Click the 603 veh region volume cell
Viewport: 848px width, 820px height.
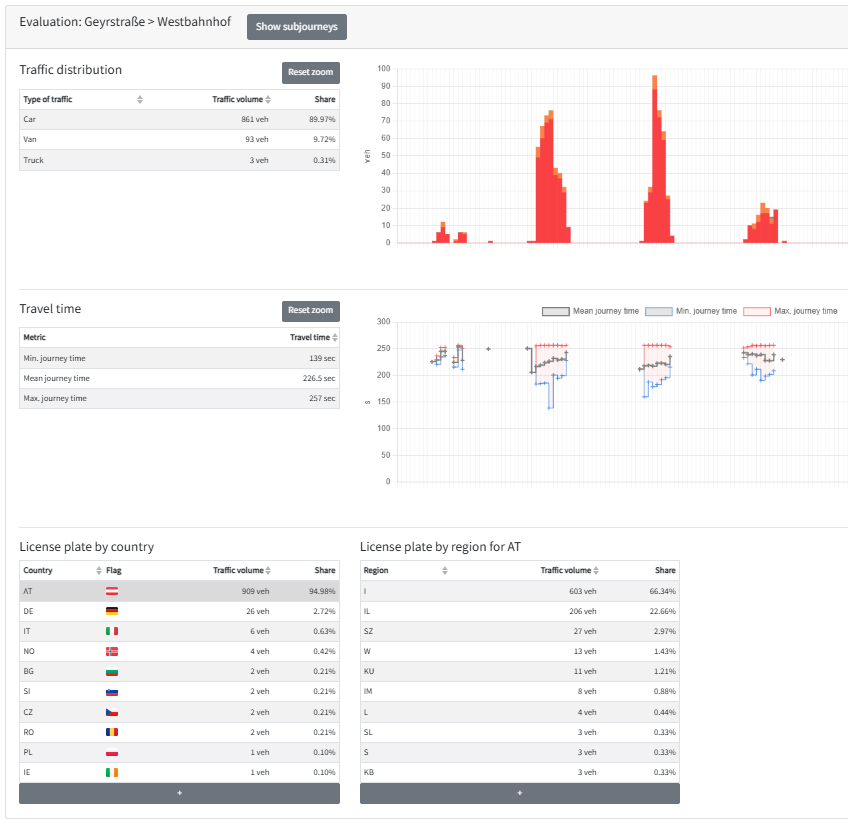pos(582,591)
